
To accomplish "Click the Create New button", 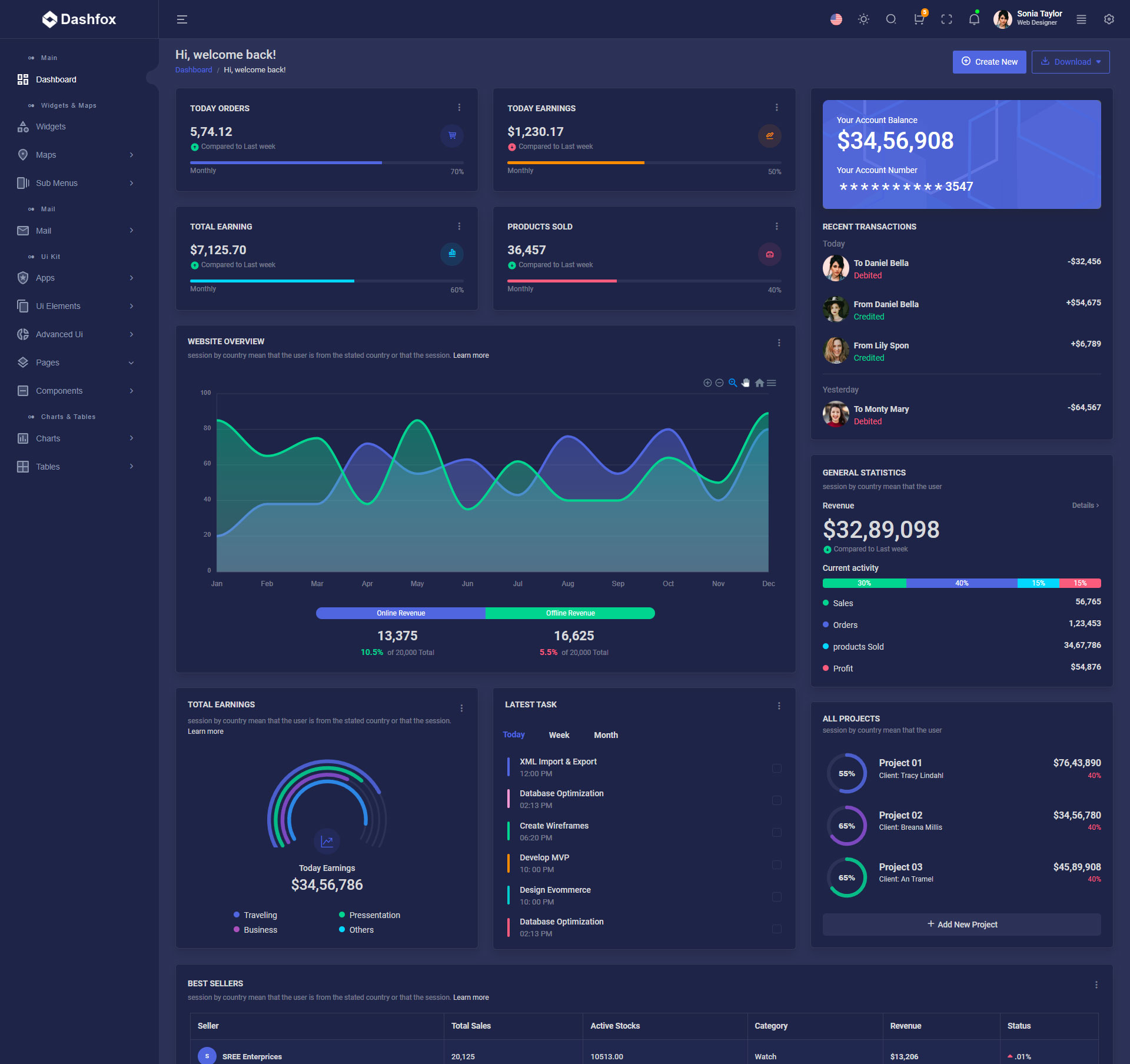I will pyautogui.click(x=989, y=62).
